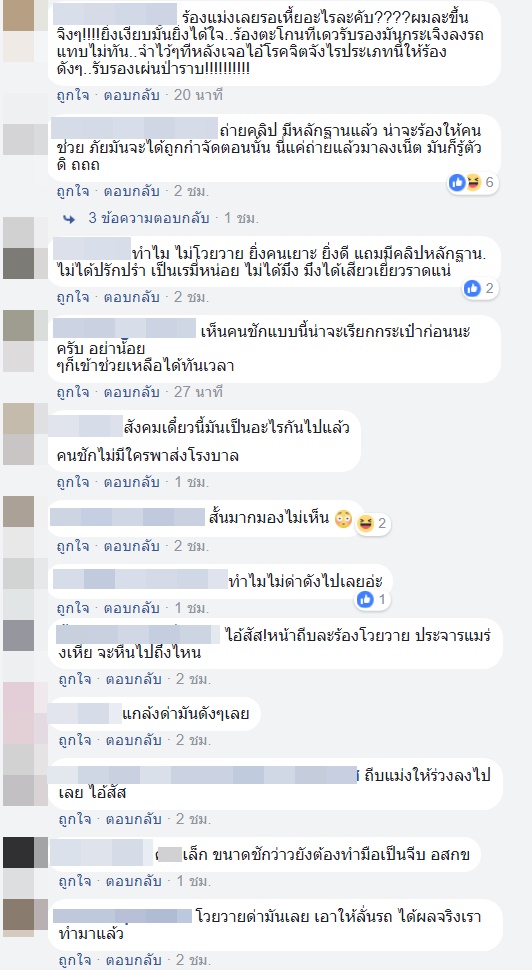Click the avatar of the first comment's author

18,15
